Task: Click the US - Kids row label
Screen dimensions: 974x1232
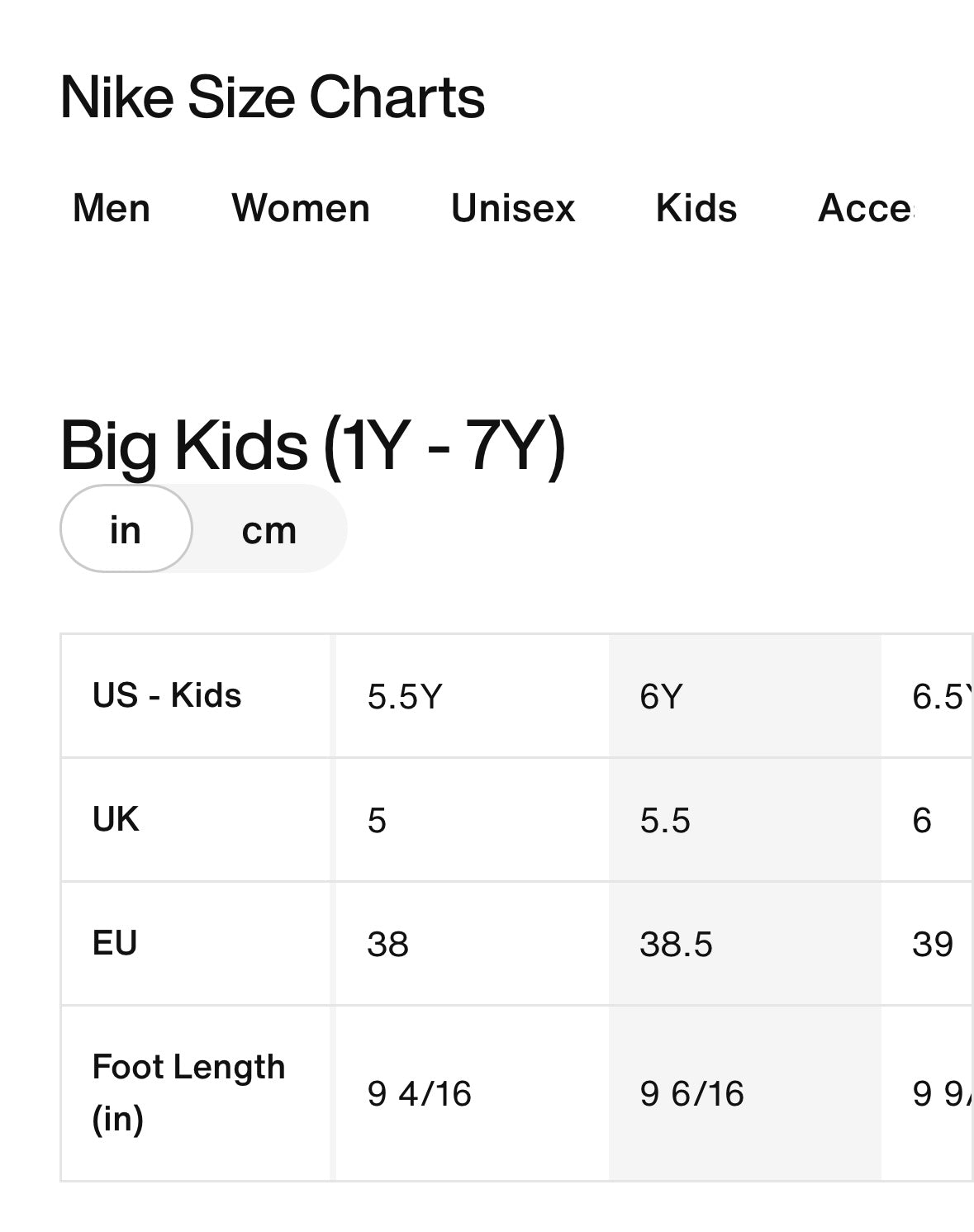Action: click(167, 696)
